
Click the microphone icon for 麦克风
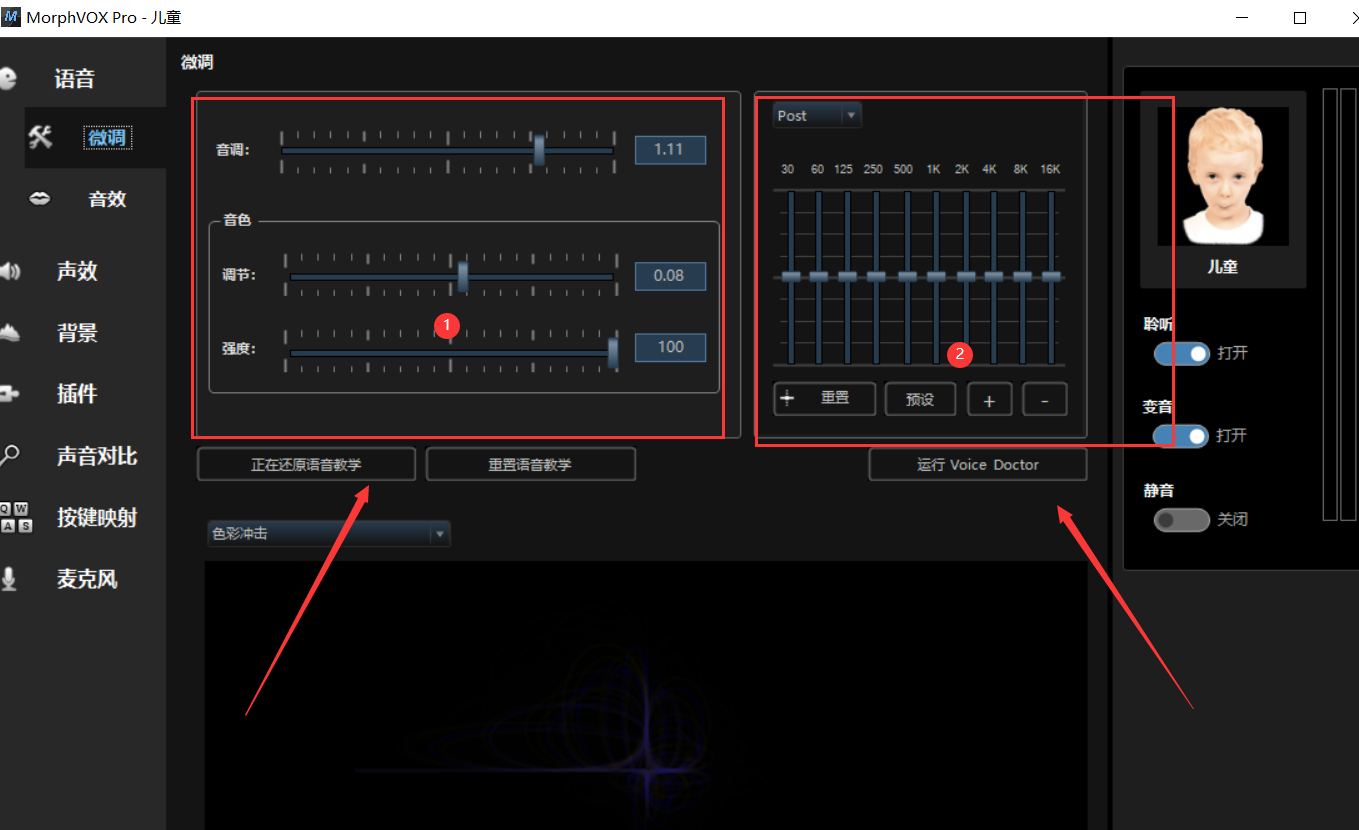(x=9, y=579)
